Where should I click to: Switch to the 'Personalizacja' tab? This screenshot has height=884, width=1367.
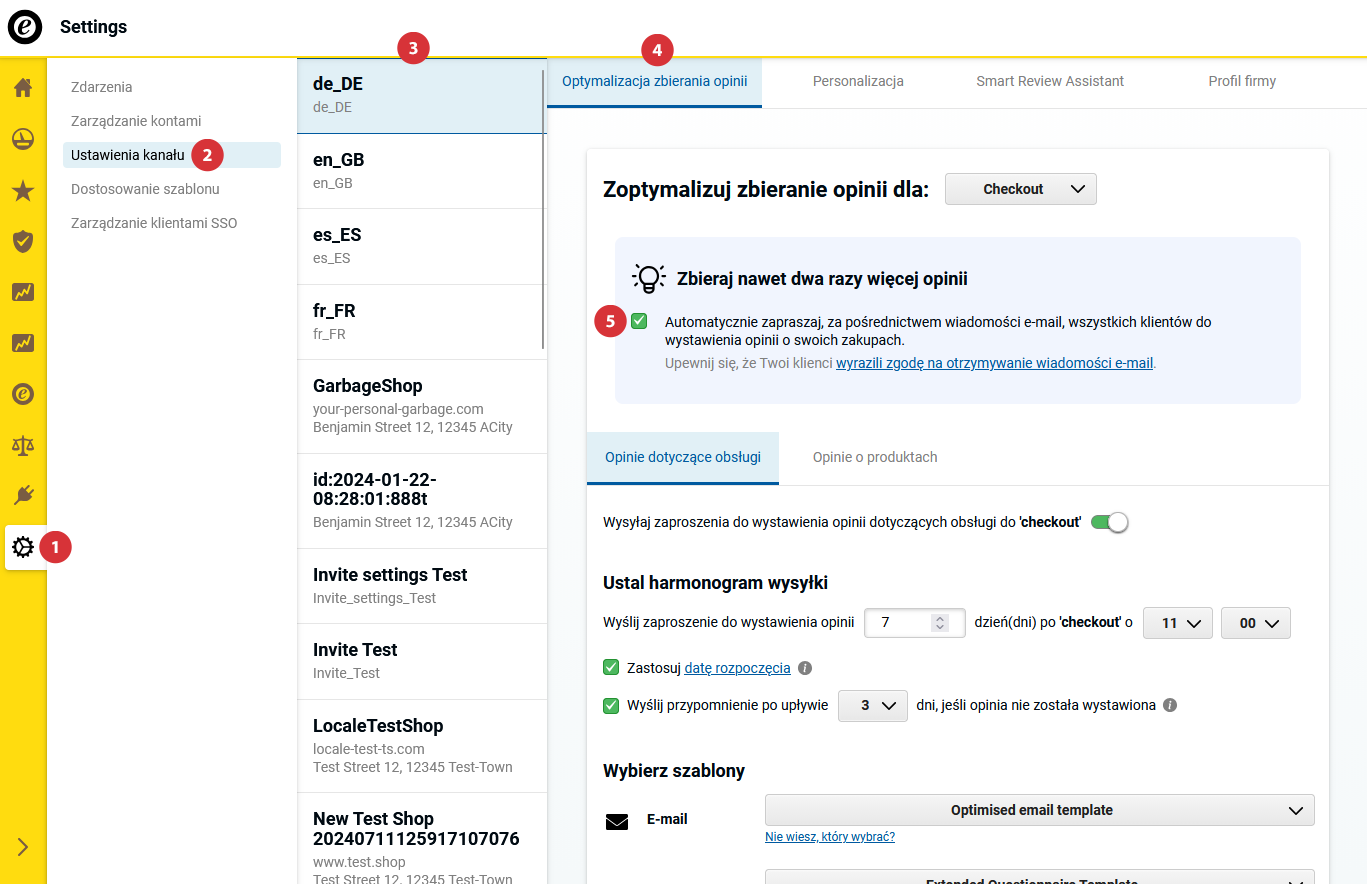(858, 81)
